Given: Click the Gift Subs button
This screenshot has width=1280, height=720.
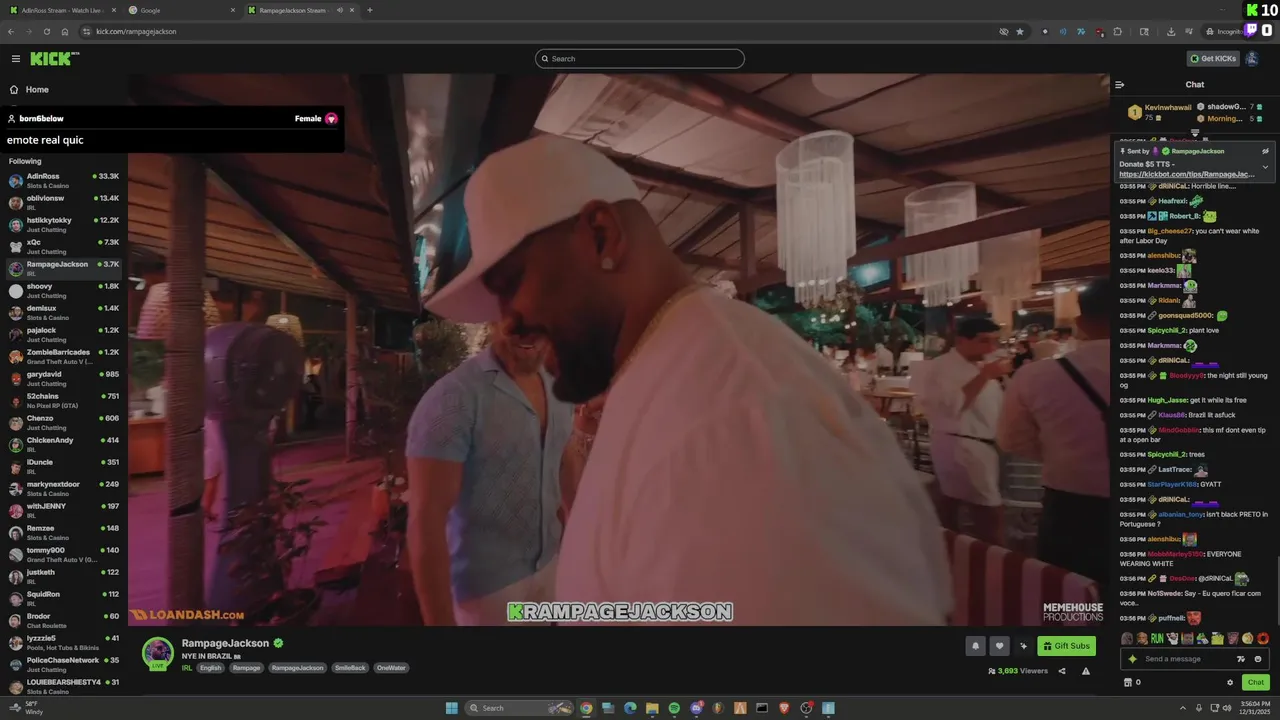Looking at the screenshot, I should tap(1066, 646).
